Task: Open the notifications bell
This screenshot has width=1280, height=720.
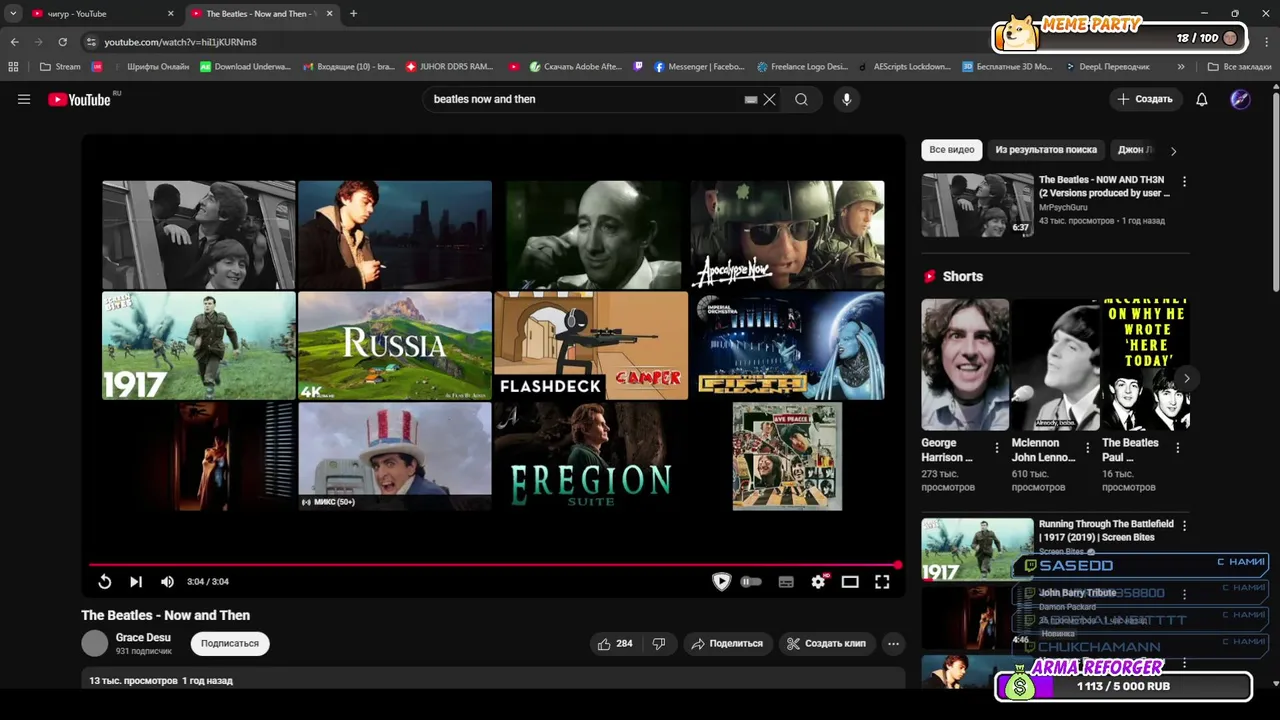Action: tap(1202, 99)
